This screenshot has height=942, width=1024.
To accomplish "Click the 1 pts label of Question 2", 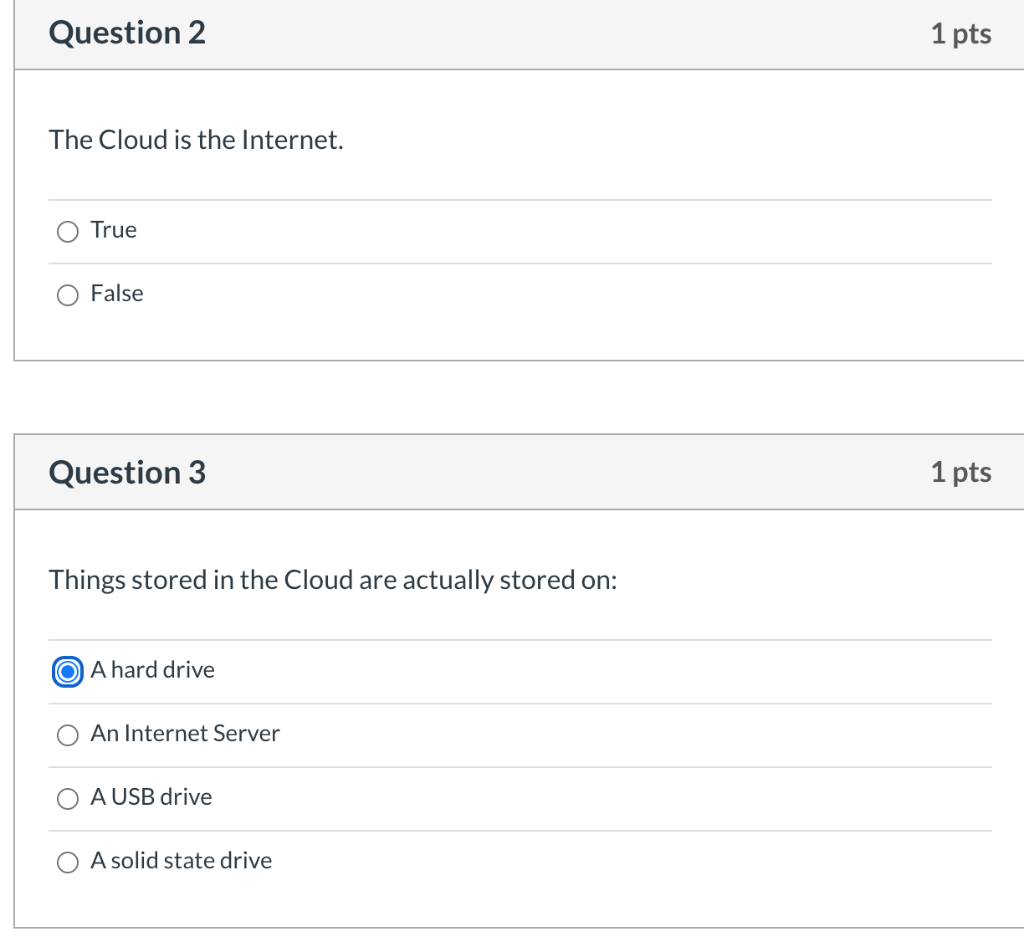I will tap(960, 34).
